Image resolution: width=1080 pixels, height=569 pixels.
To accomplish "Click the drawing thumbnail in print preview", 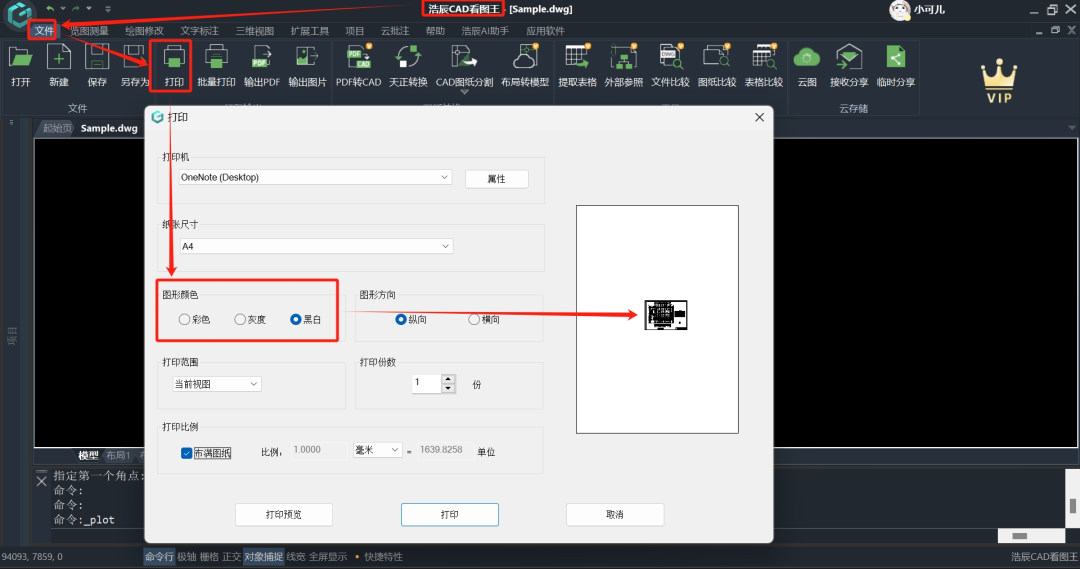I will click(665, 315).
